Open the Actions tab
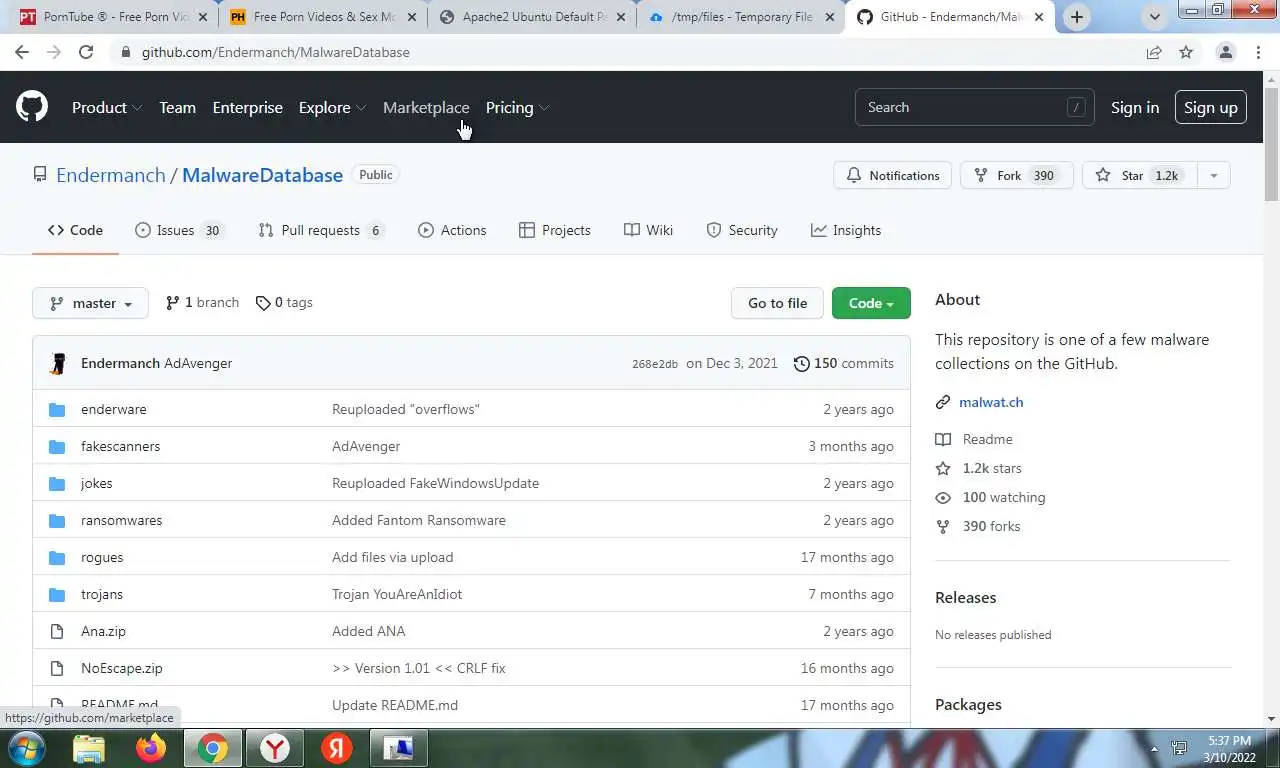 [x=452, y=230]
